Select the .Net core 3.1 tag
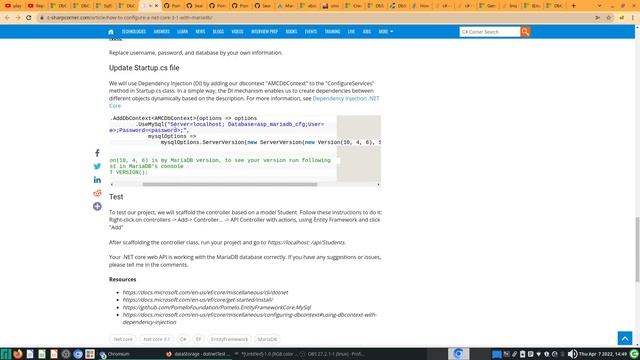Screen dimensions: 640x360 click(x=156, y=339)
